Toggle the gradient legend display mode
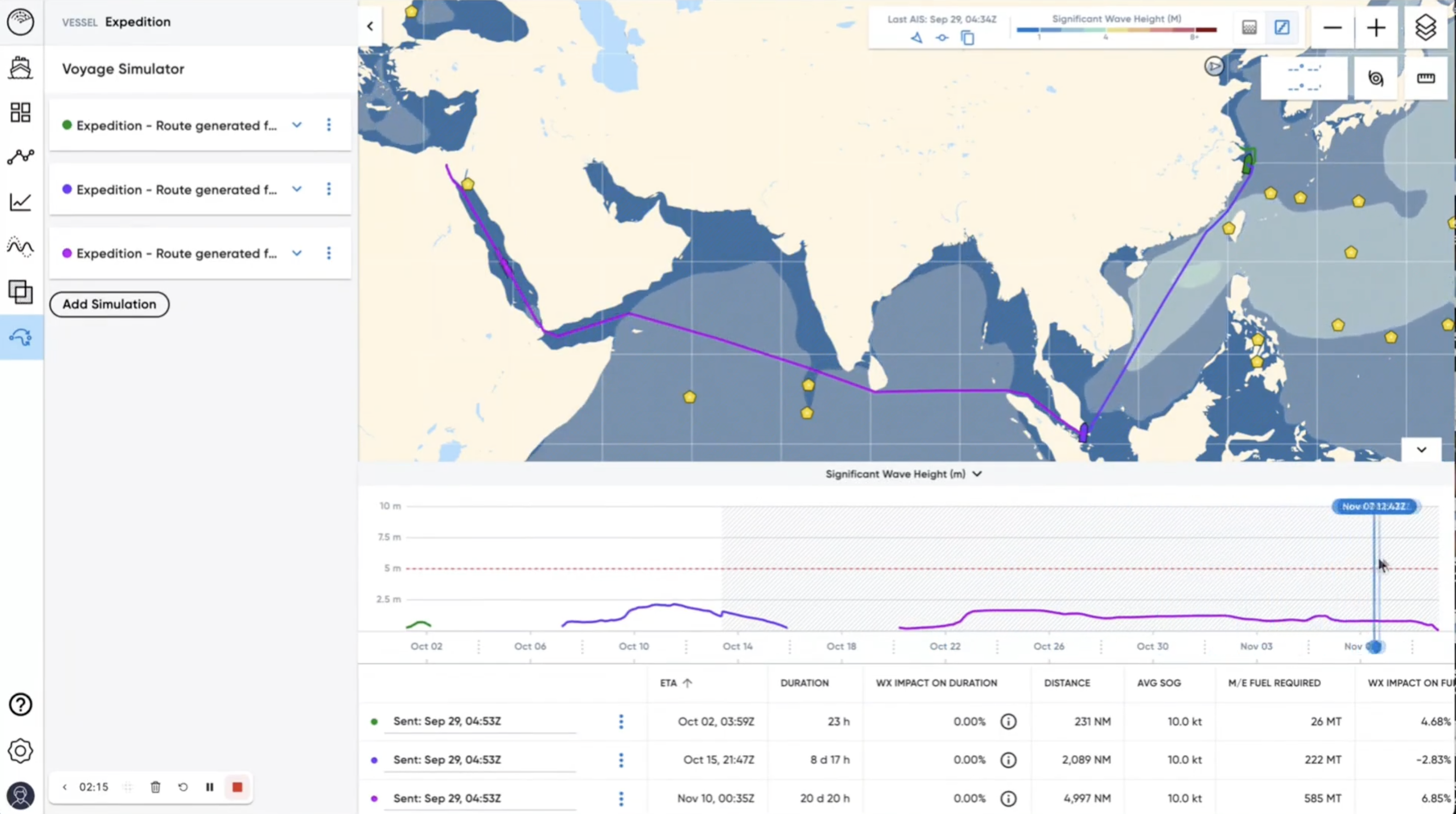Viewport: 1456px width, 814px height. [x=1250, y=27]
